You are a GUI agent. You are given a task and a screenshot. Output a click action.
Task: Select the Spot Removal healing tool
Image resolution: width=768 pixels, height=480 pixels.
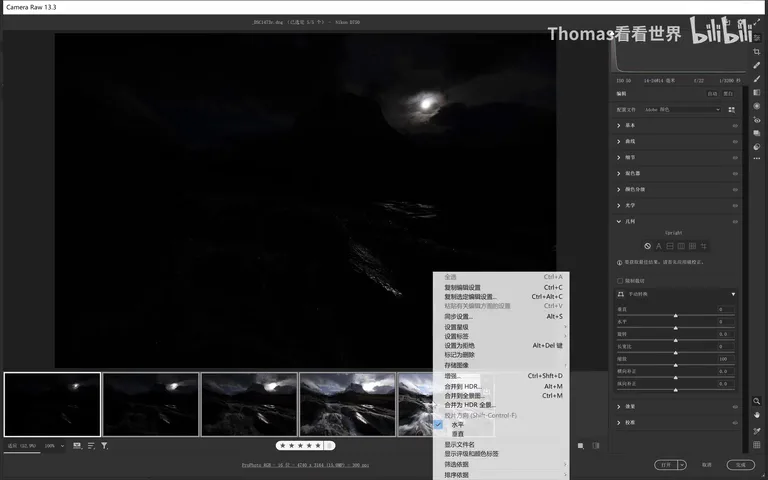click(x=757, y=65)
